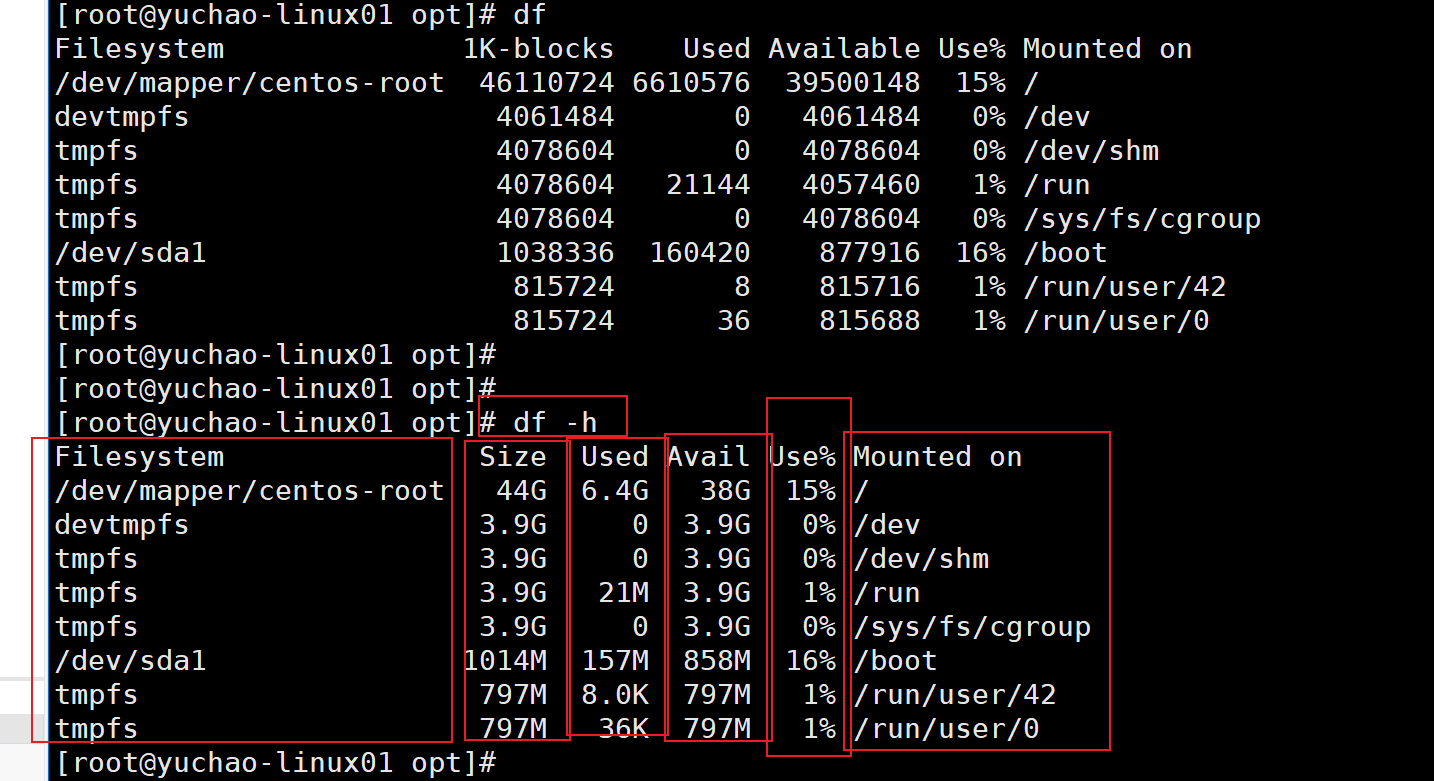Select the 8.0K used value

tap(615, 695)
